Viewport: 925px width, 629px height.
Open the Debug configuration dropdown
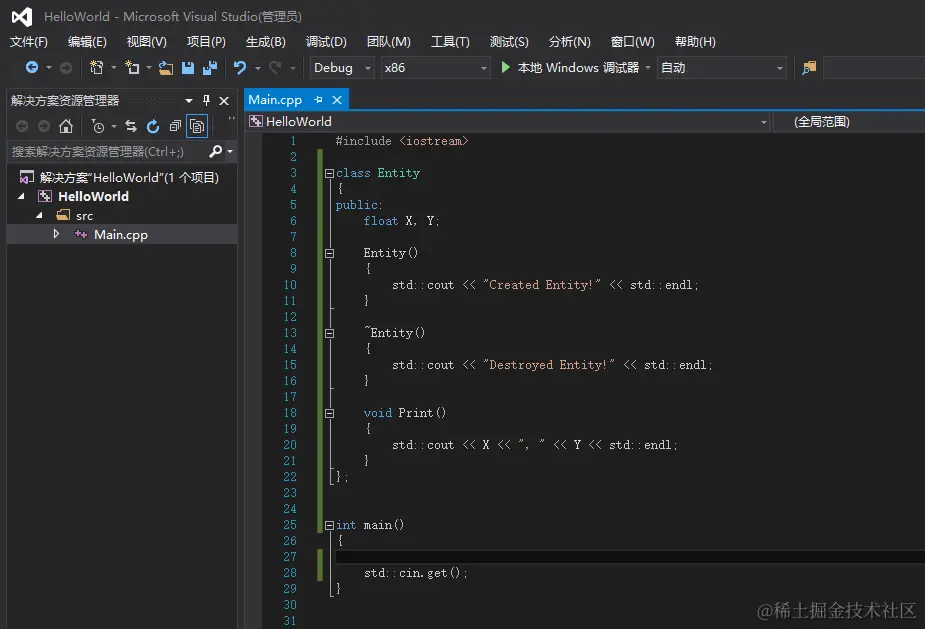tap(341, 68)
